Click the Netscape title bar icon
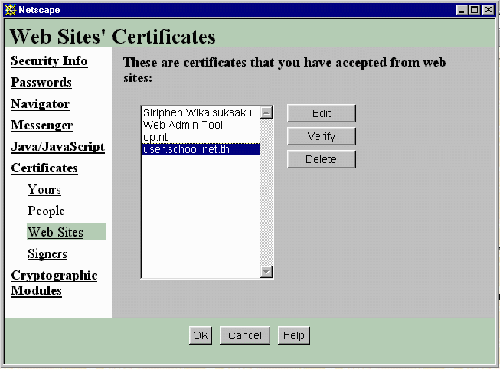Image resolution: width=500 pixels, height=369 pixels. pos(10,10)
